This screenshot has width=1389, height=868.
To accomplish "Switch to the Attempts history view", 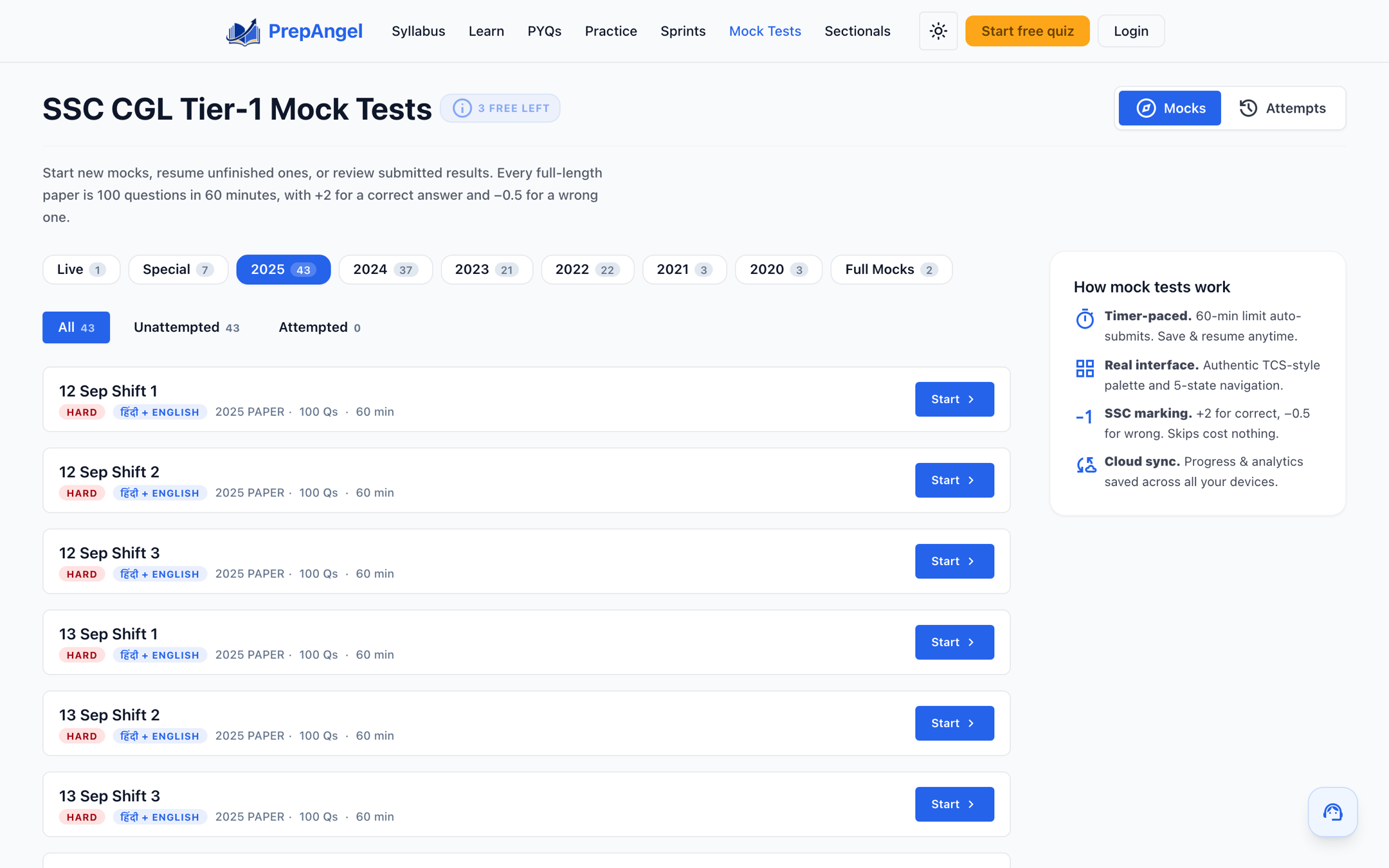I will (x=1283, y=108).
